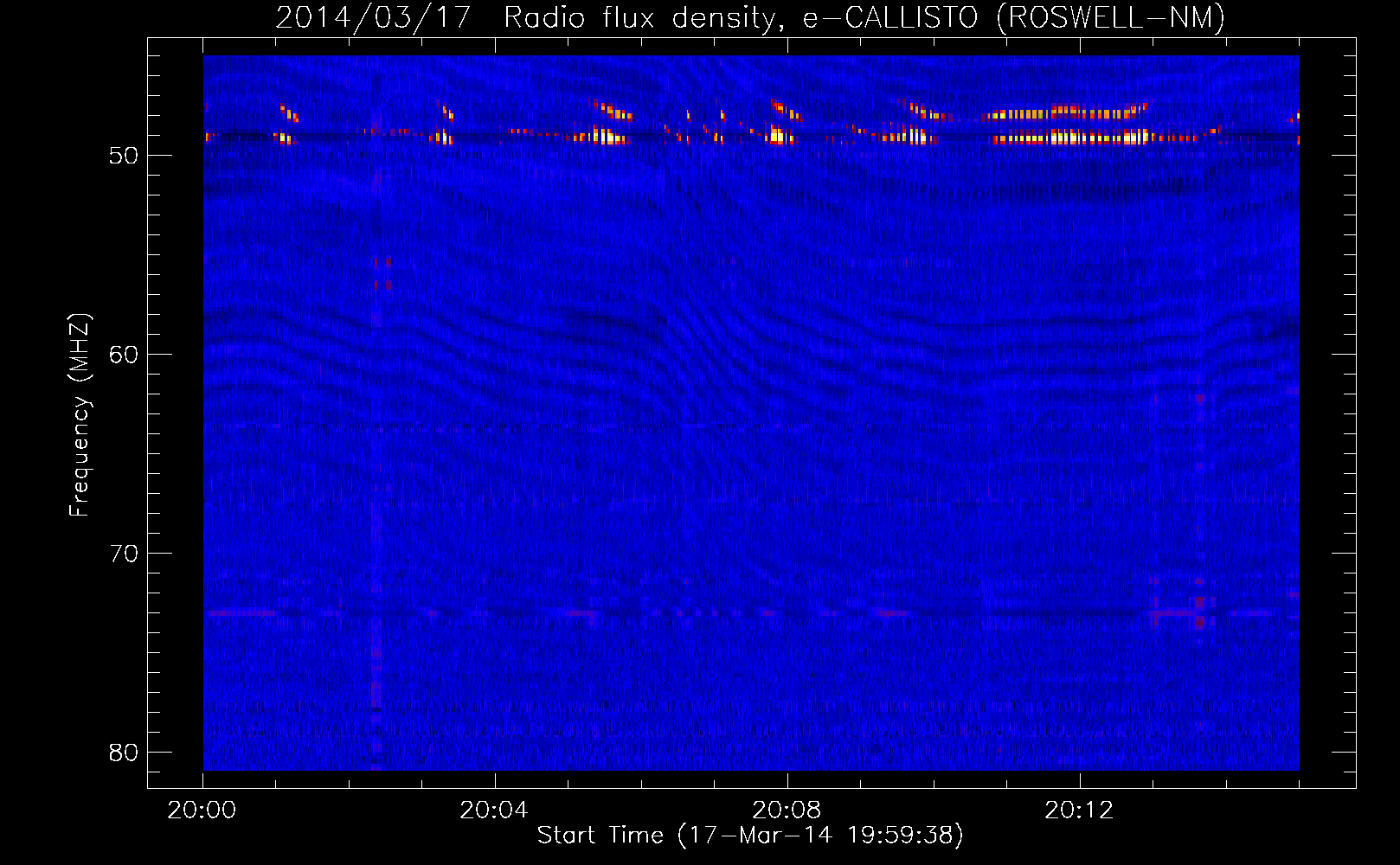Viewport: 1400px width, 865px height.
Task: Click the "Frequency (MHZ)" axis label
Action: [x=80, y=415]
